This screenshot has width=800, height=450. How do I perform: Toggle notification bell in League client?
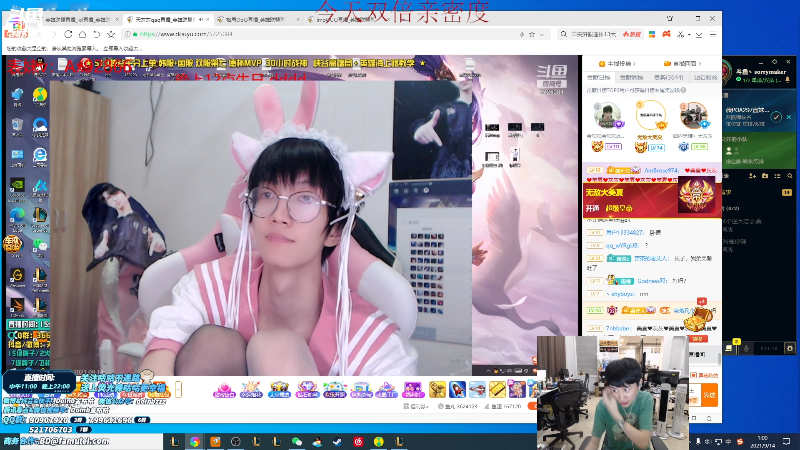point(787,81)
